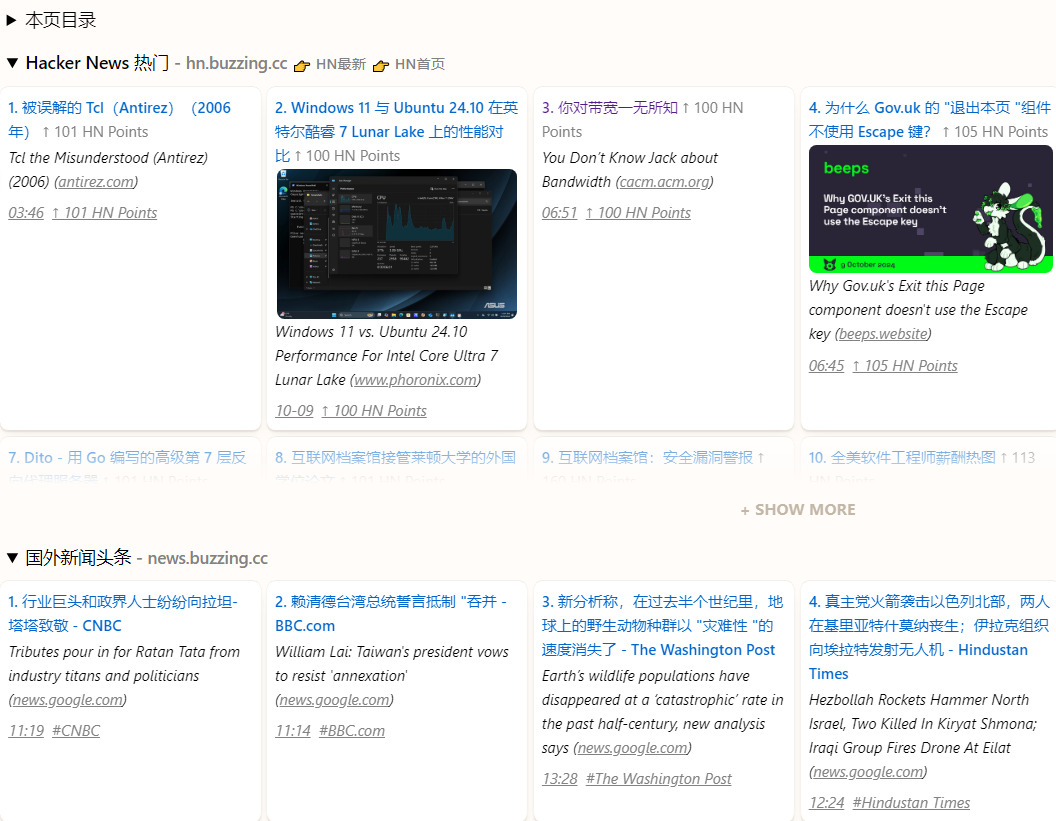This screenshot has height=821, width=1056.
Task: Open the #The Washington Post tag link
Action: (659, 779)
